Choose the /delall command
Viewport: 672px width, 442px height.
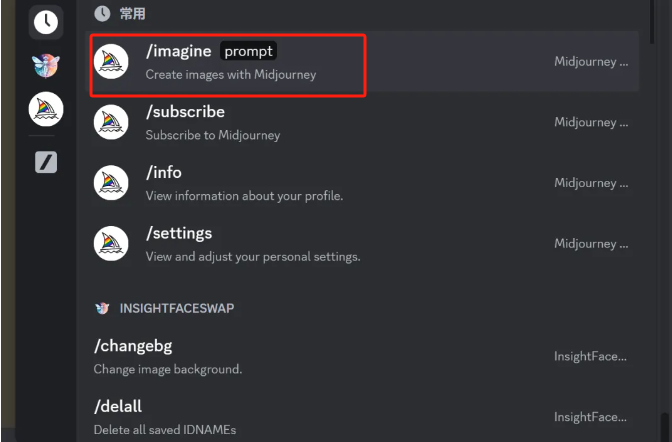tap(362, 417)
